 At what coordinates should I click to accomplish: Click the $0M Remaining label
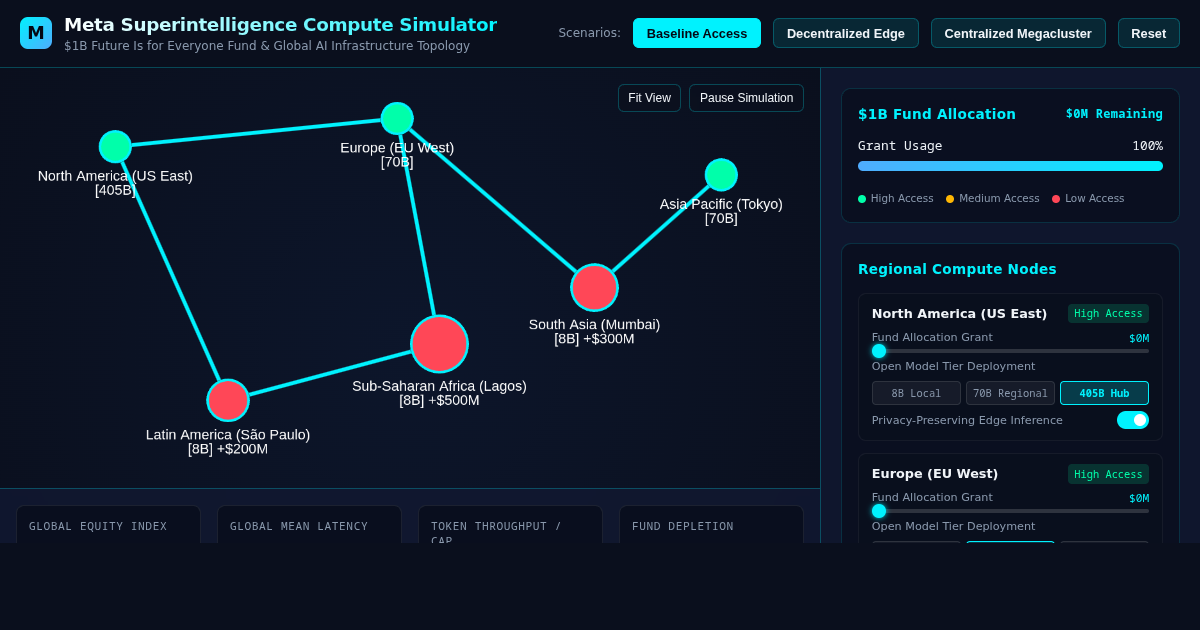pyautogui.click(x=1114, y=114)
